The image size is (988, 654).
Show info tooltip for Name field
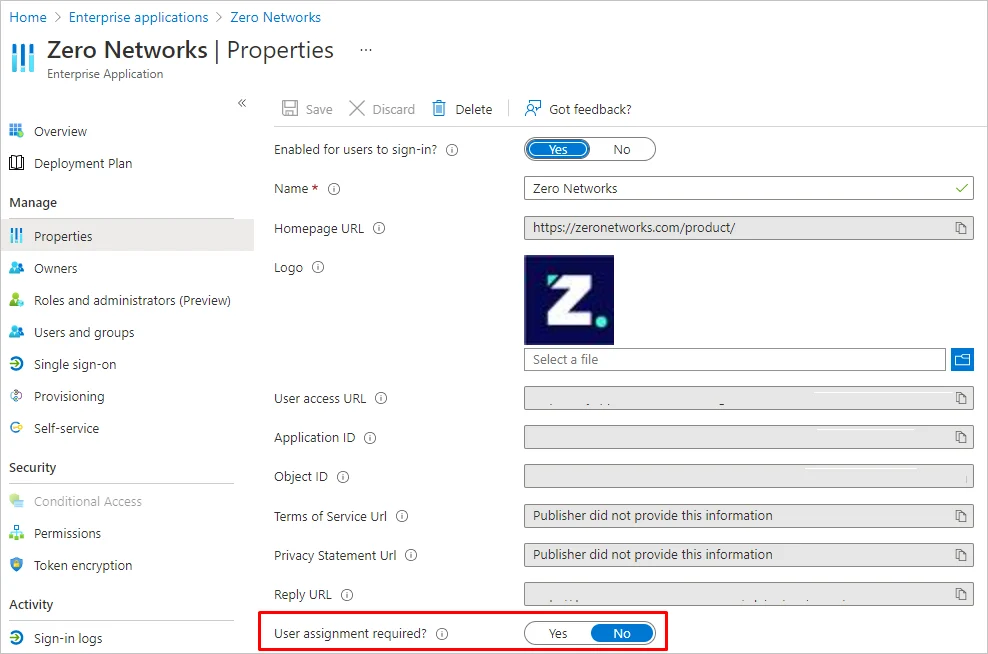tap(334, 189)
